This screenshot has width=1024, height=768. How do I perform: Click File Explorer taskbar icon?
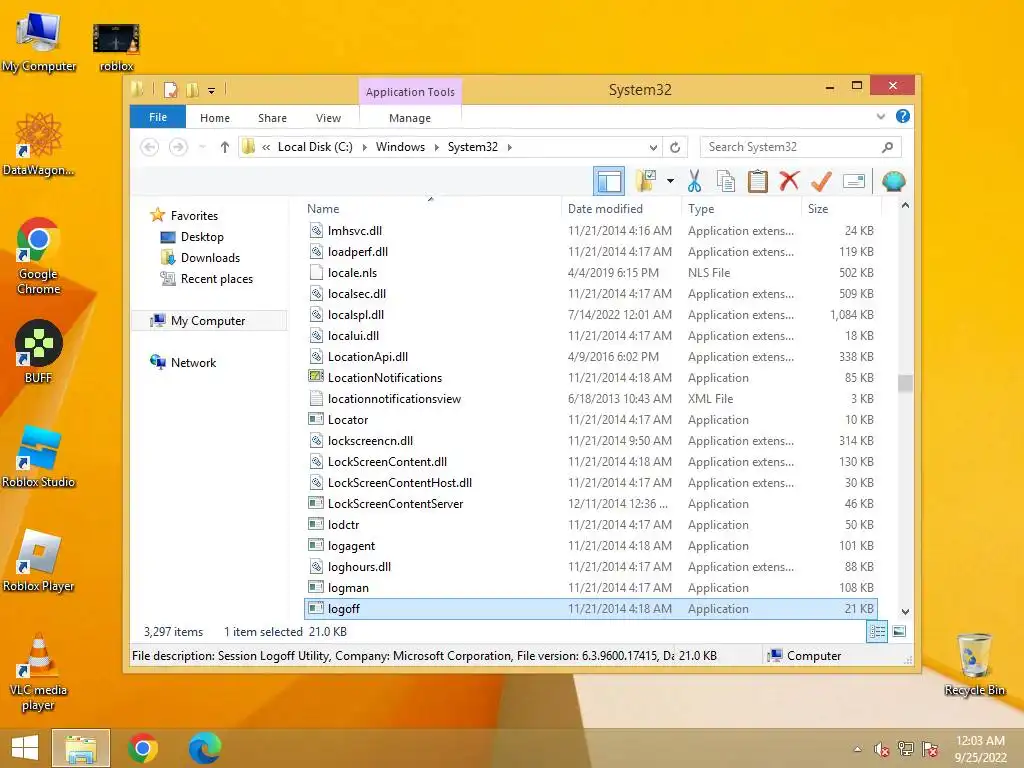coord(81,748)
